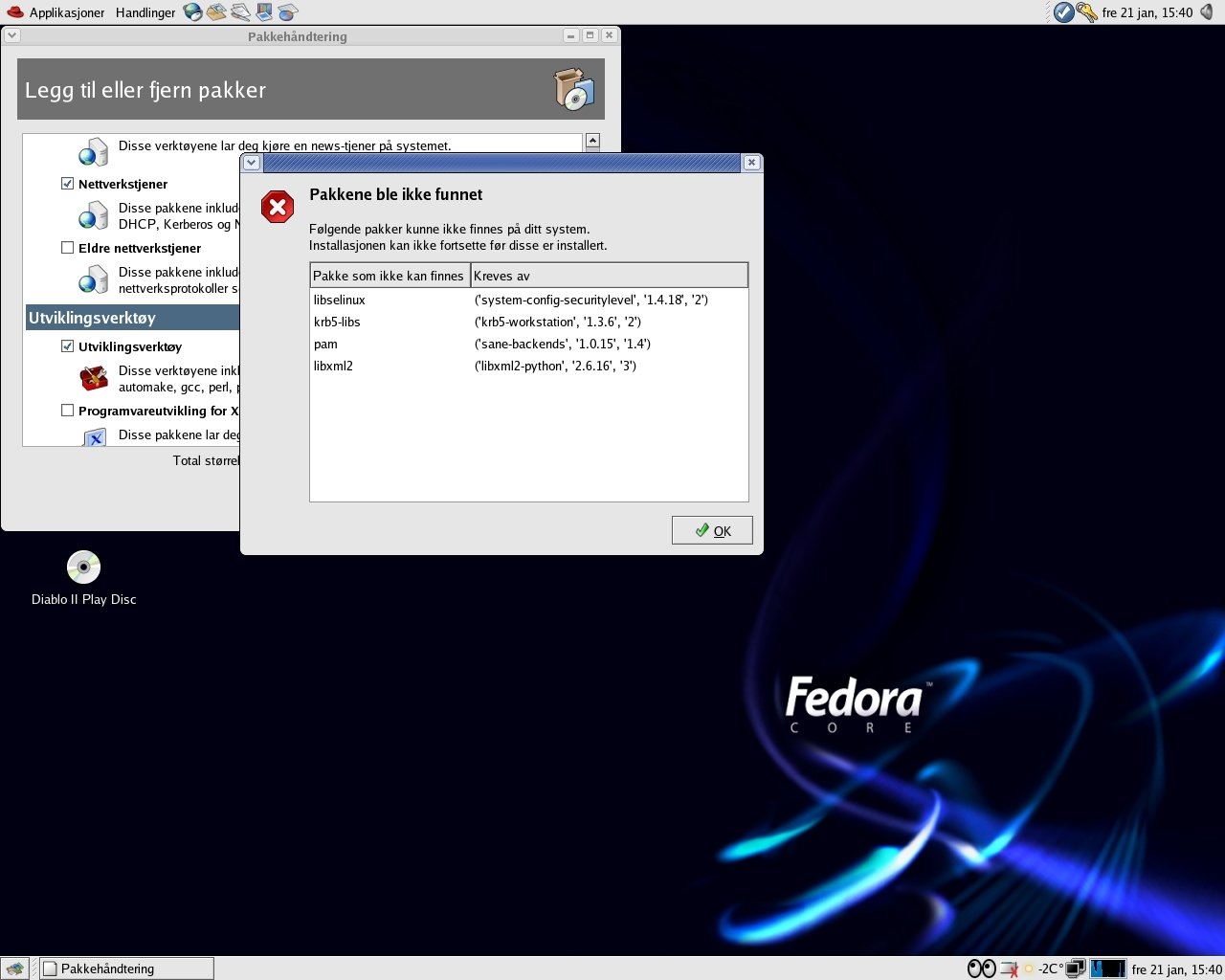This screenshot has height=980, width=1225.
Task: Click the Nettverkstjener group globe icon
Action: pyautogui.click(x=94, y=216)
